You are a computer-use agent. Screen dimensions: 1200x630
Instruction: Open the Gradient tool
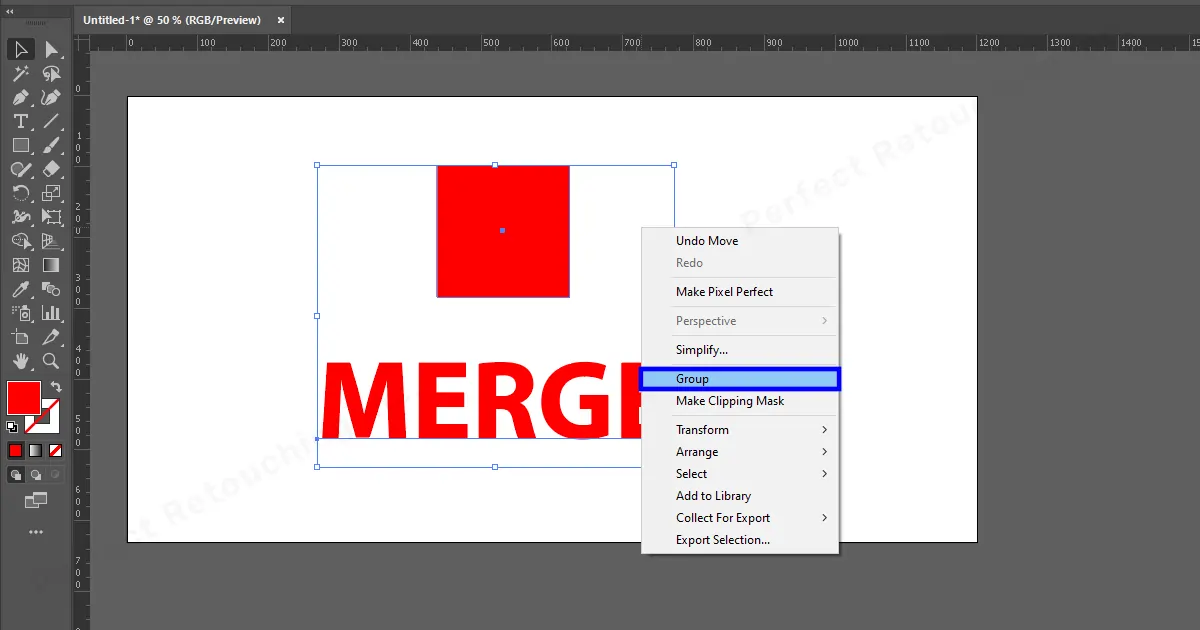[51, 265]
